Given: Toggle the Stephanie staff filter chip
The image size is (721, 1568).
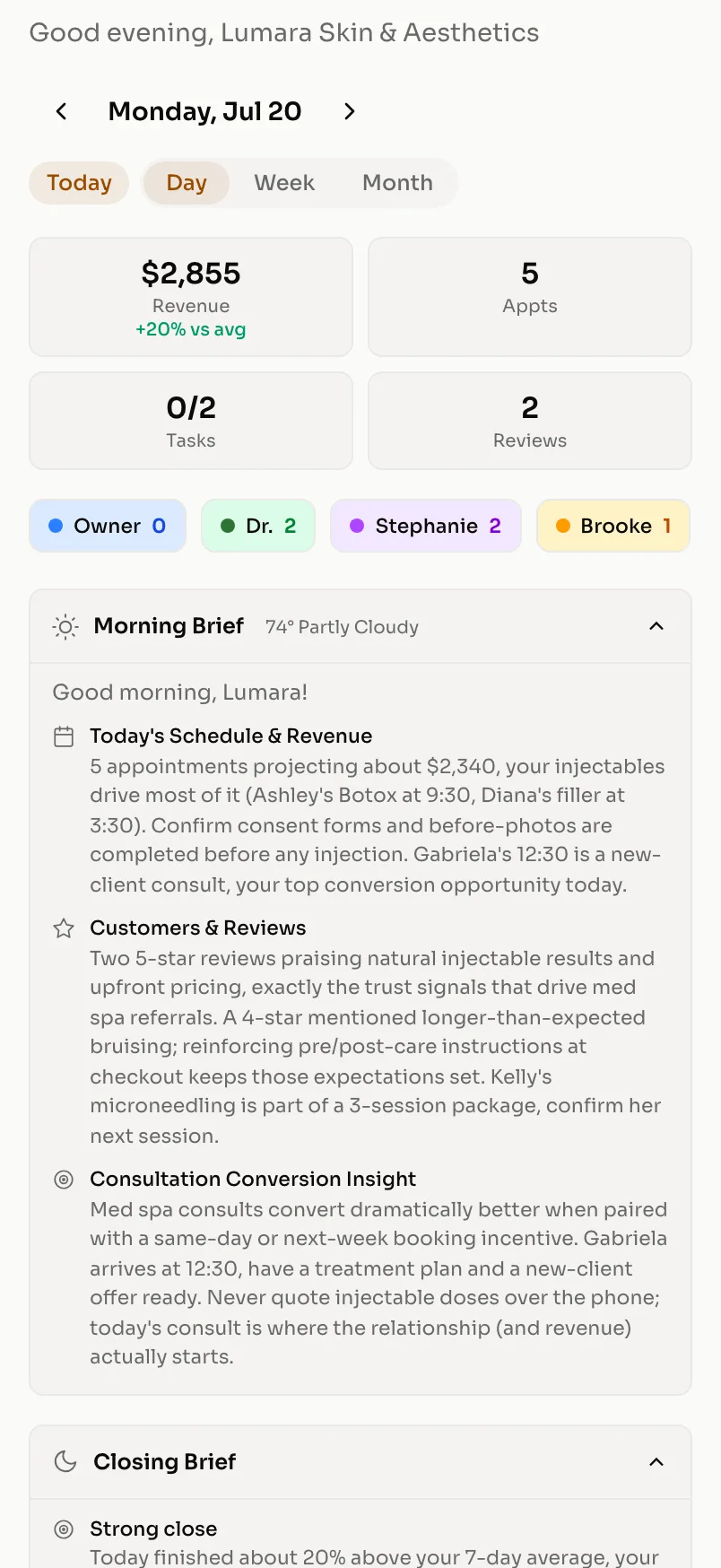Looking at the screenshot, I should pos(426,526).
